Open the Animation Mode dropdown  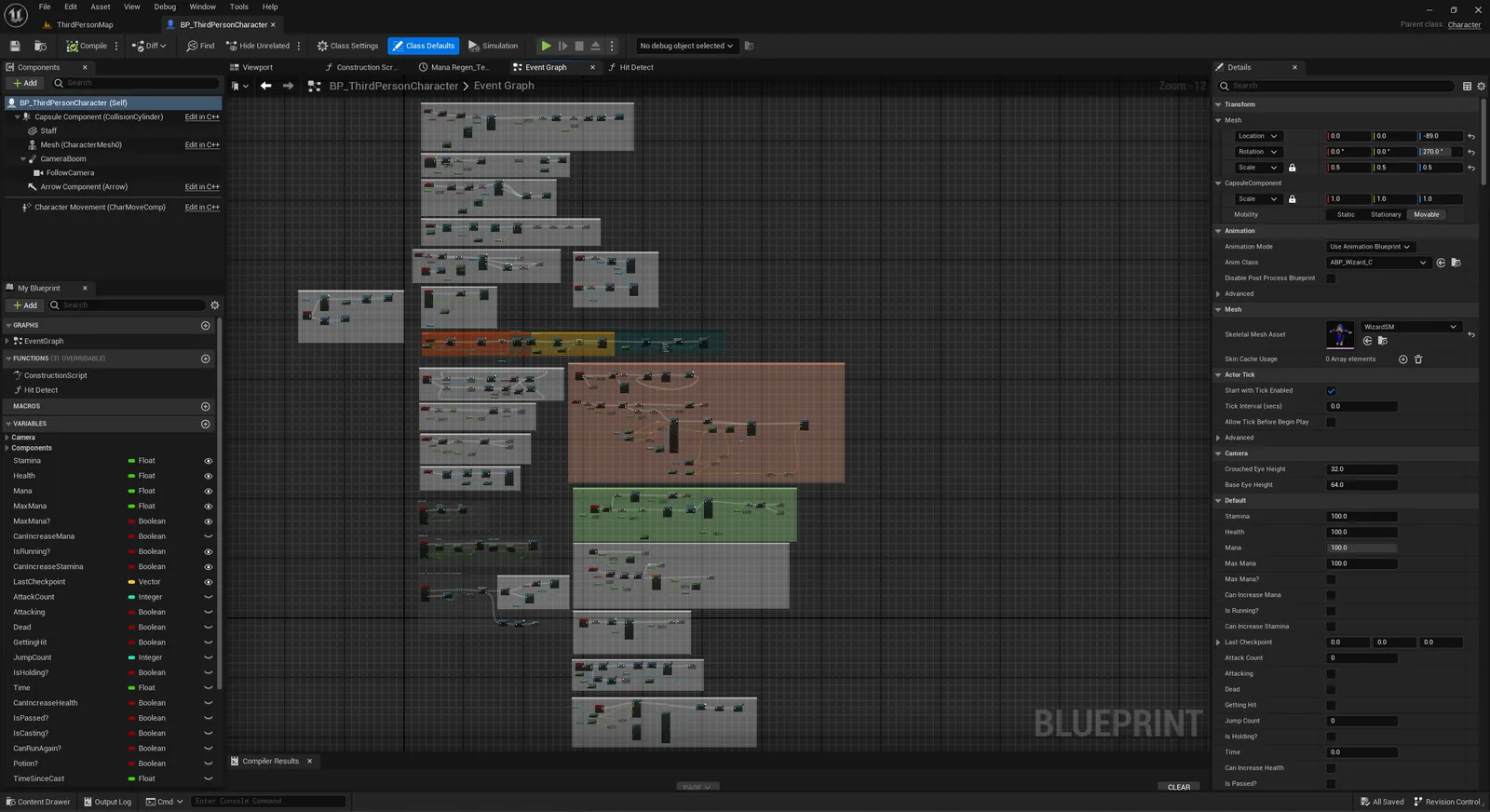pos(1369,247)
